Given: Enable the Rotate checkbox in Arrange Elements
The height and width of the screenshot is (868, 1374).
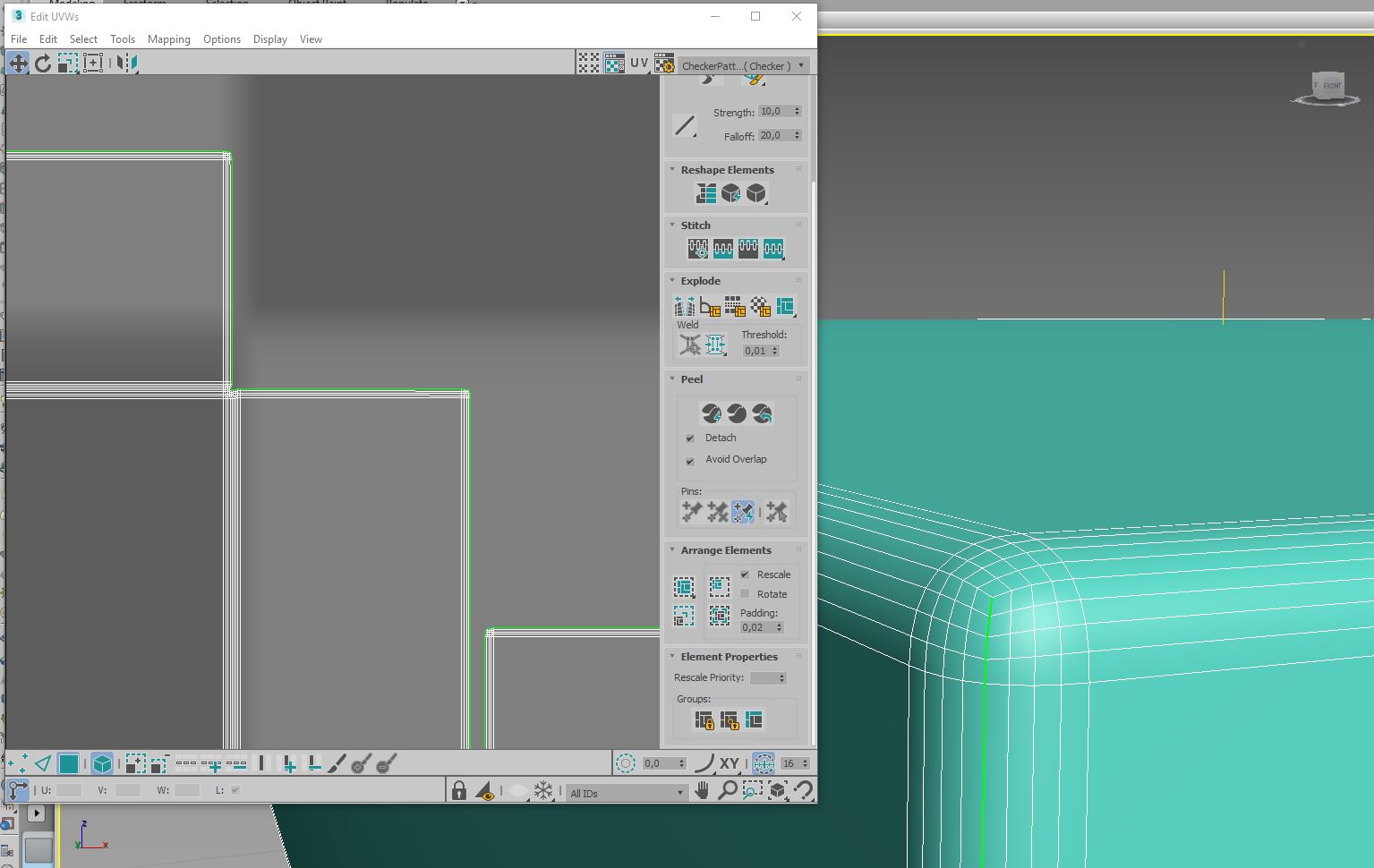Looking at the screenshot, I should pyautogui.click(x=745, y=593).
